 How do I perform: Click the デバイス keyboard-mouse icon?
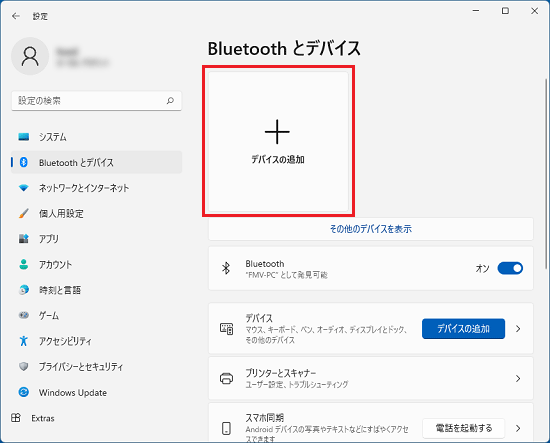coord(226,329)
